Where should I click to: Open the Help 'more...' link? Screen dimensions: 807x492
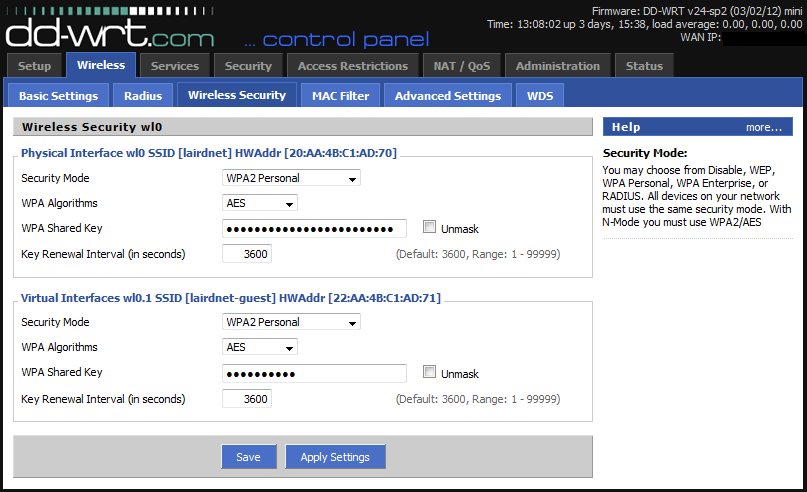763,127
